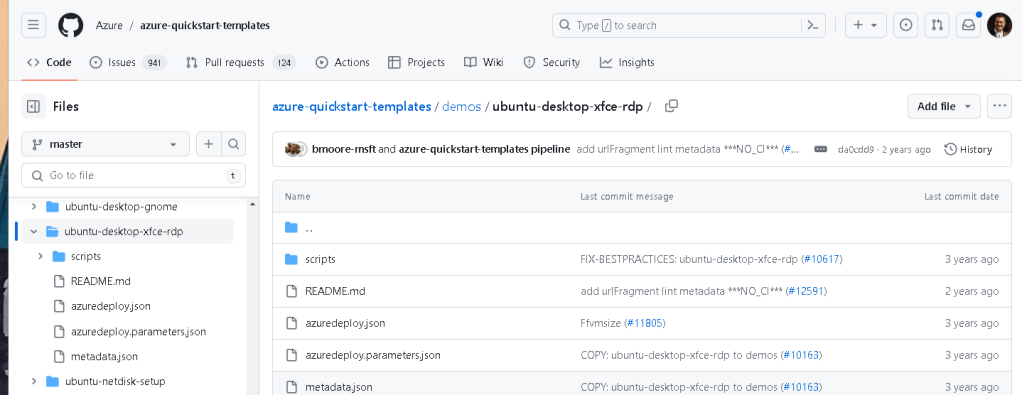Image resolution: width=1022 pixels, height=395 pixels.
Task: Copy the path with the copy icon
Action: 671,106
